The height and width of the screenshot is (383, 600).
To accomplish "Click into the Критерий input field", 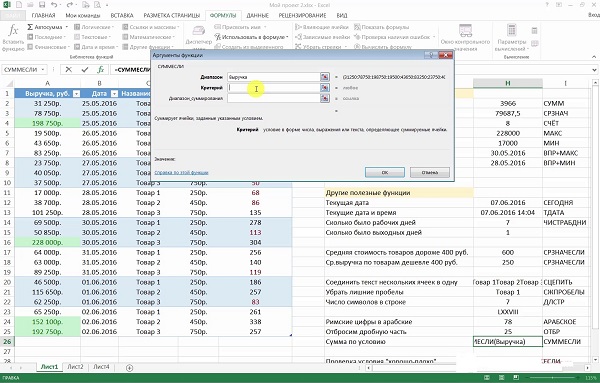I will [x=274, y=88].
